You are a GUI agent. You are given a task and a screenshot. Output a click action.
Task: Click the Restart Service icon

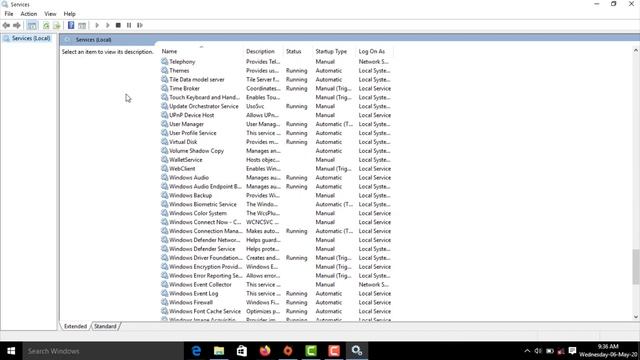point(140,25)
